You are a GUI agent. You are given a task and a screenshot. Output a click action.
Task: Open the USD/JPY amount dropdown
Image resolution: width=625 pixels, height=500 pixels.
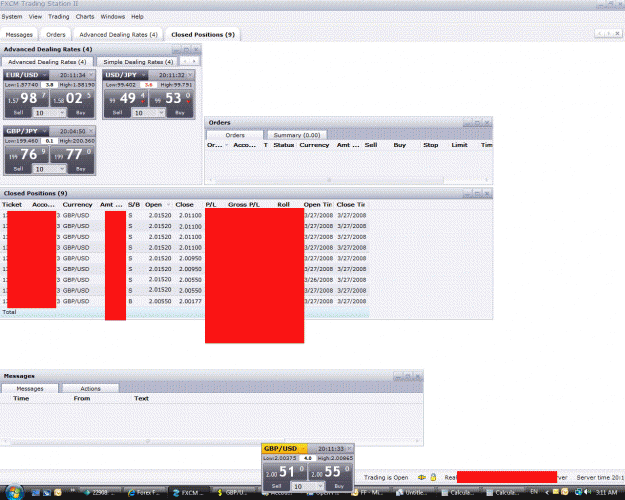(161, 113)
